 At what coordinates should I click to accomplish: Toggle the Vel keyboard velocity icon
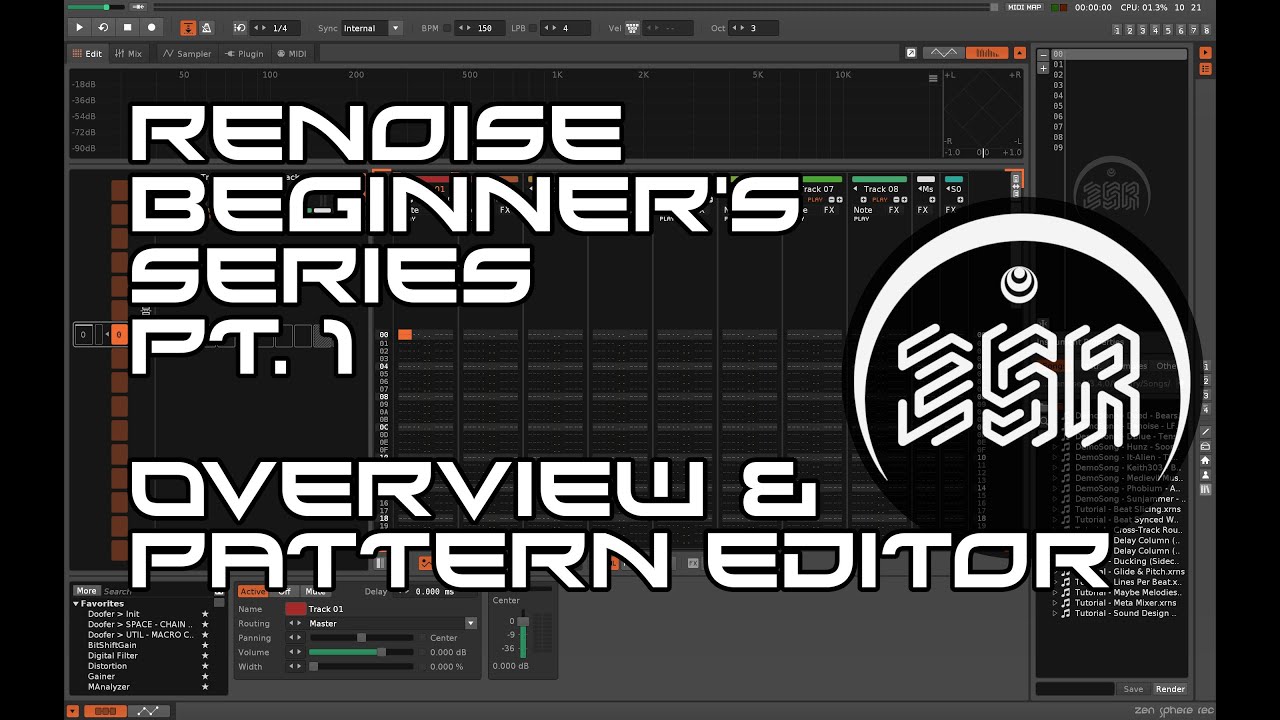tap(632, 28)
